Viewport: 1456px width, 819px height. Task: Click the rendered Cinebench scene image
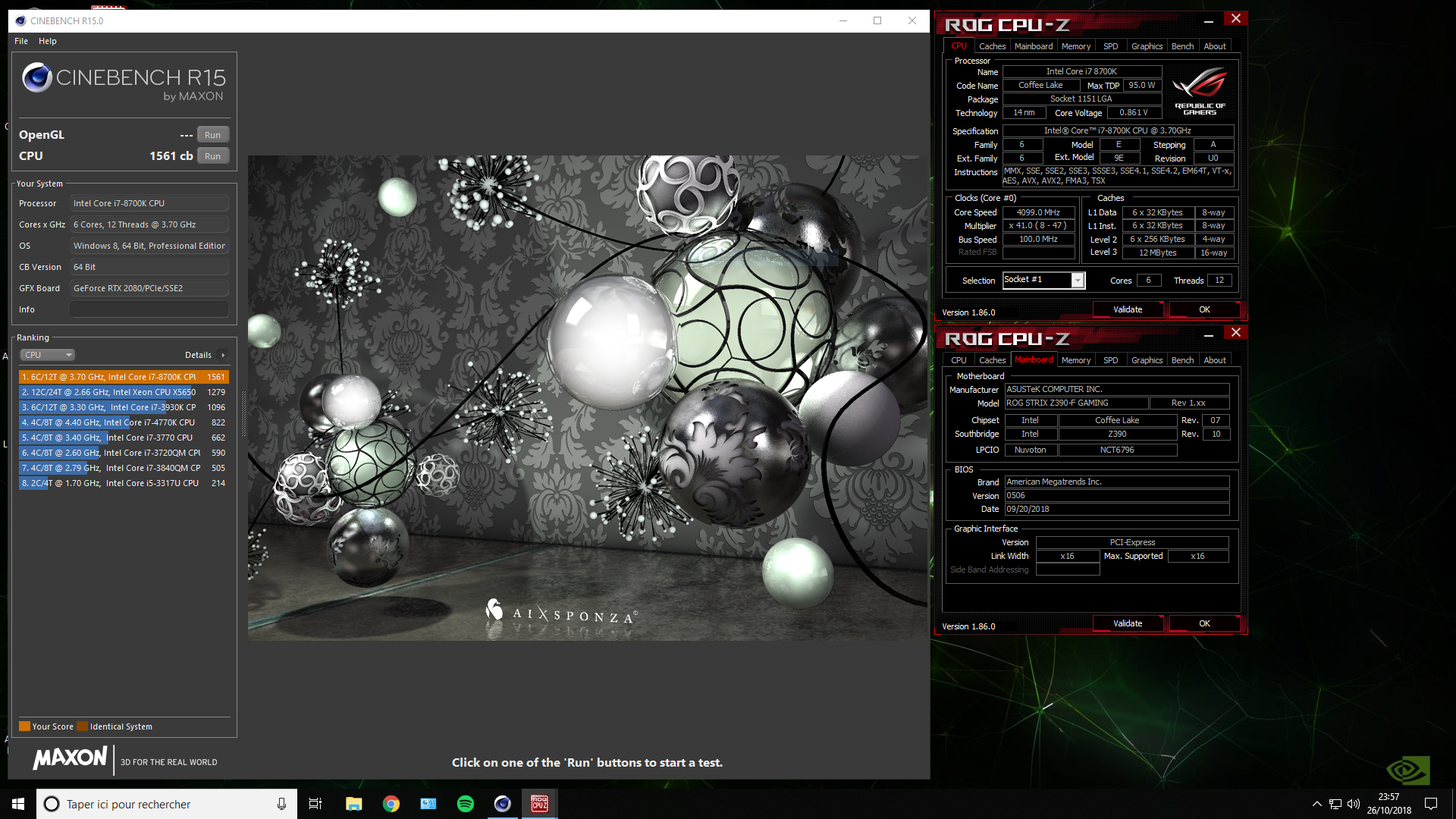[588, 398]
